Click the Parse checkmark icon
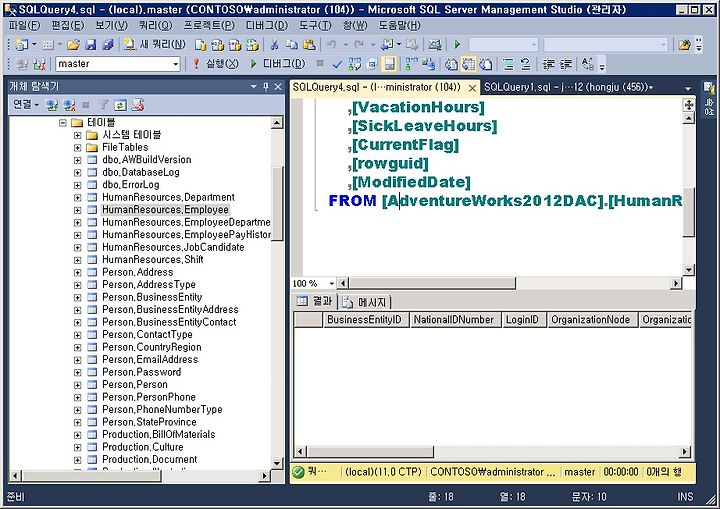Image resolution: width=720 pixels, height=509 pixels. pos(337,64)
